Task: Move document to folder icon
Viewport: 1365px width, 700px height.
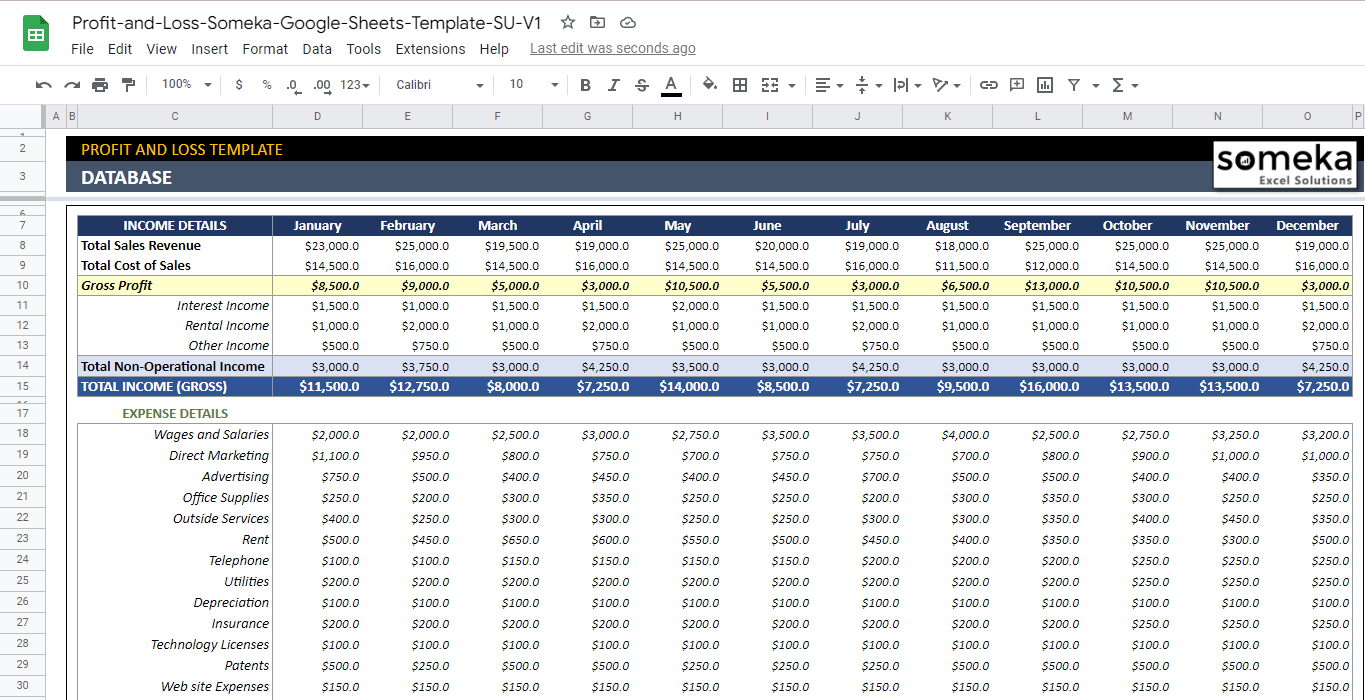Action: (x=597, y=22)
